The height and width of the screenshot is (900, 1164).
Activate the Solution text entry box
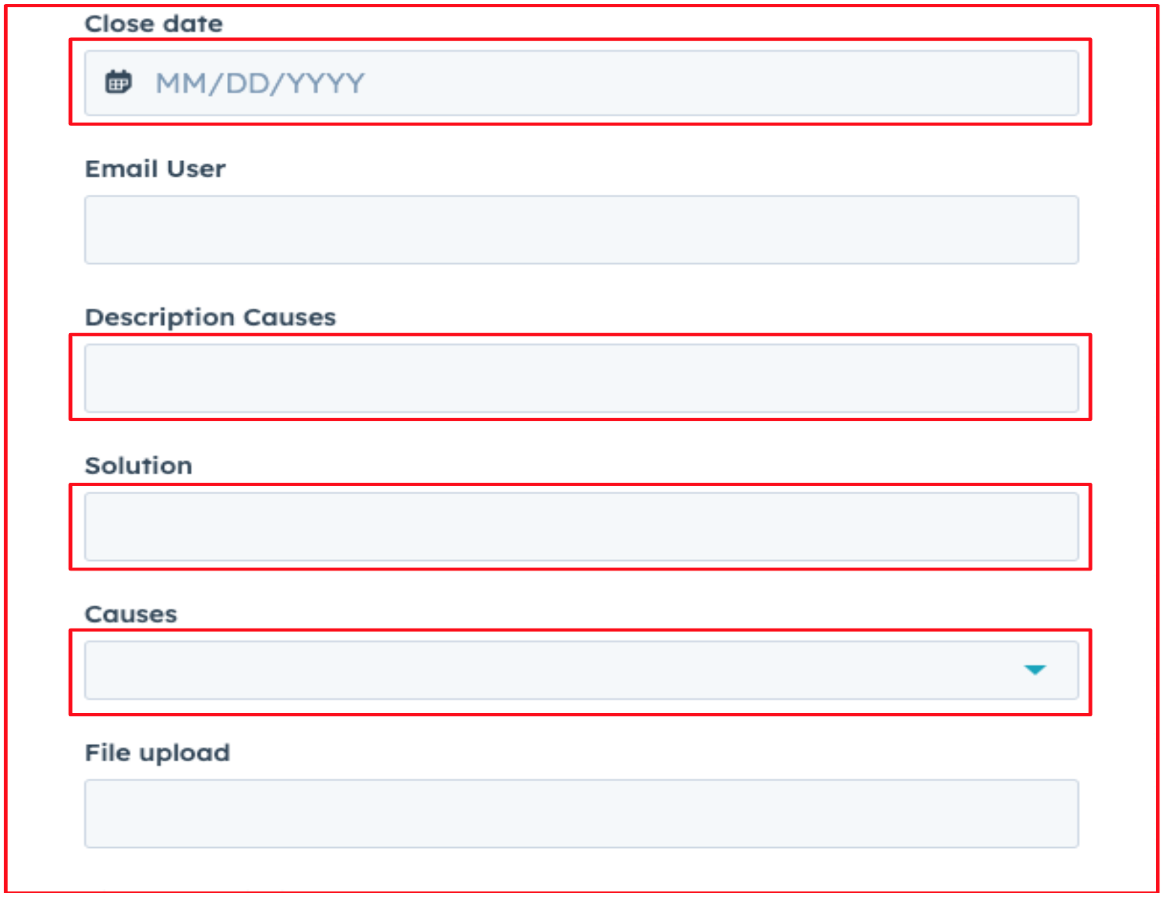coord(581,526)
